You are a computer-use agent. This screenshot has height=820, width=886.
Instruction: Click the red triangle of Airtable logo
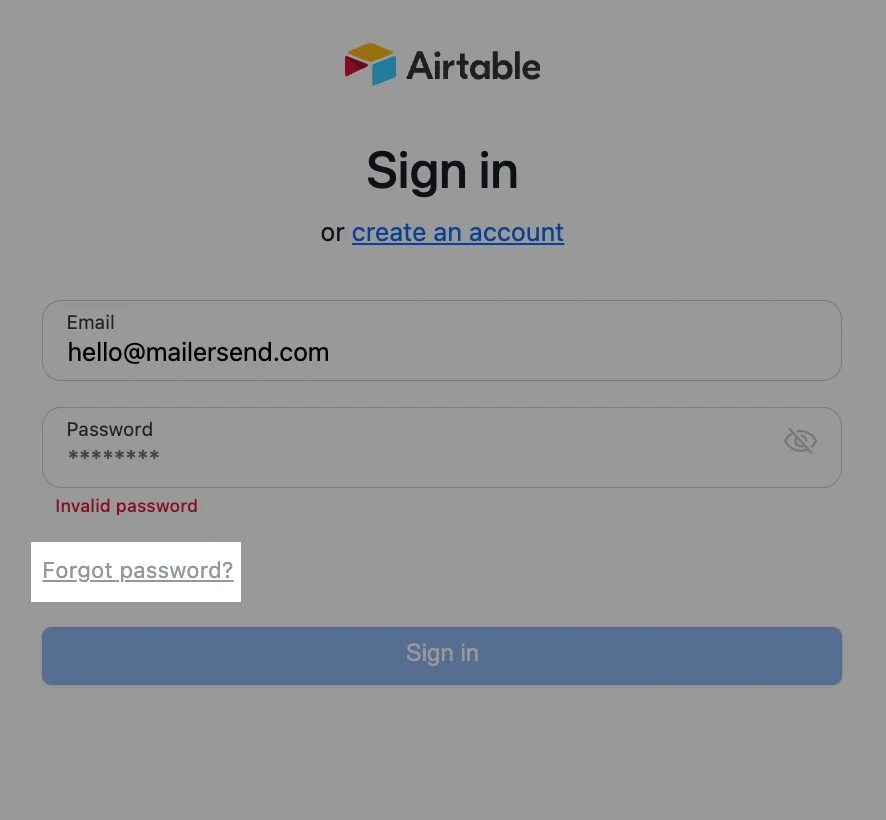point(355,66)
